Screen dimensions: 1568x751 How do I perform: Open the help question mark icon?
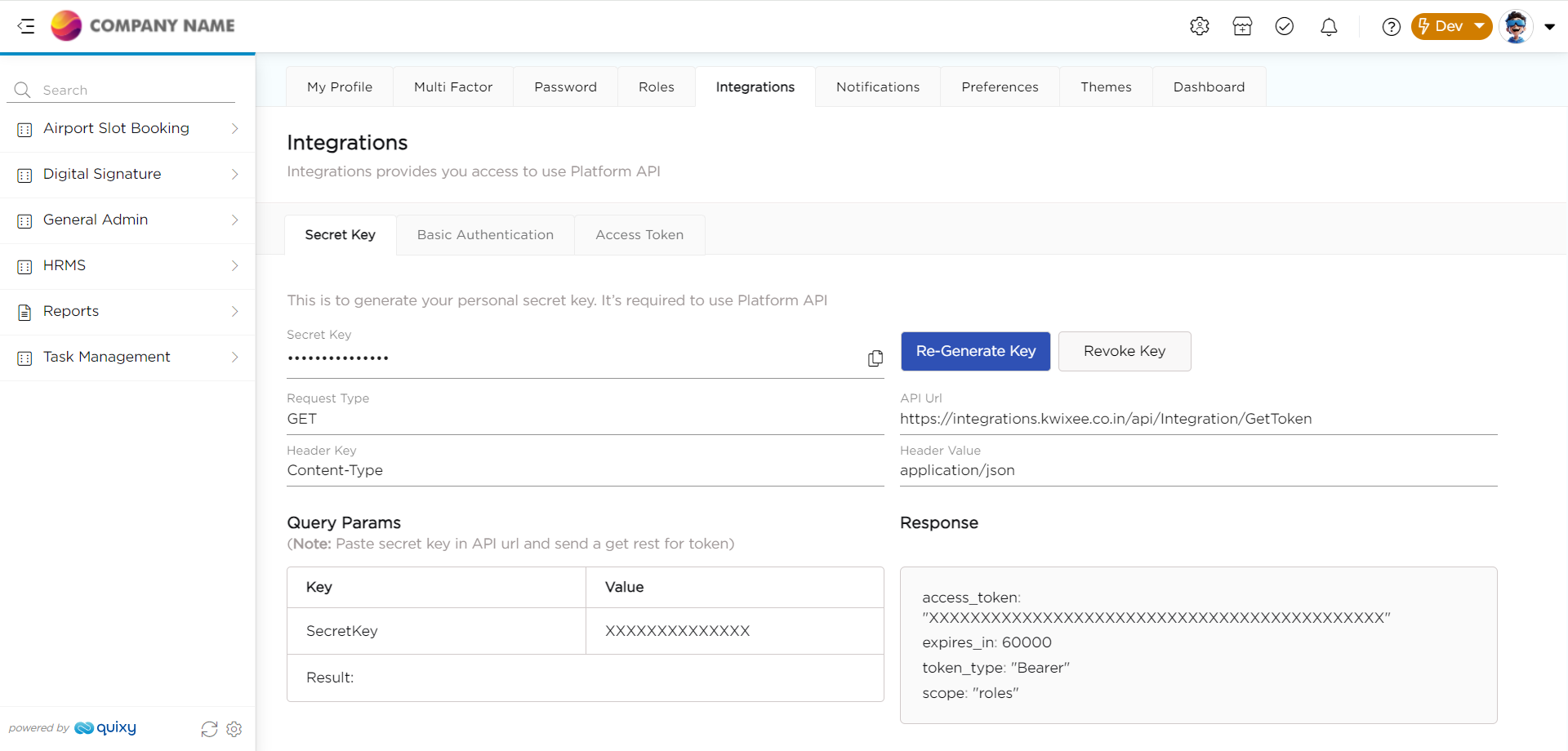pyautogui.click(x=1391, y=27)
